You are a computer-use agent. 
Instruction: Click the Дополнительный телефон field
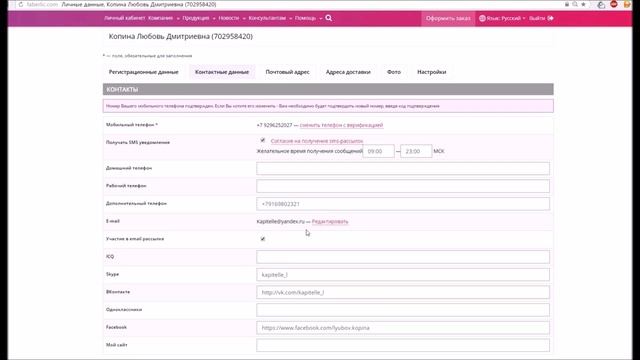(403, 204)
